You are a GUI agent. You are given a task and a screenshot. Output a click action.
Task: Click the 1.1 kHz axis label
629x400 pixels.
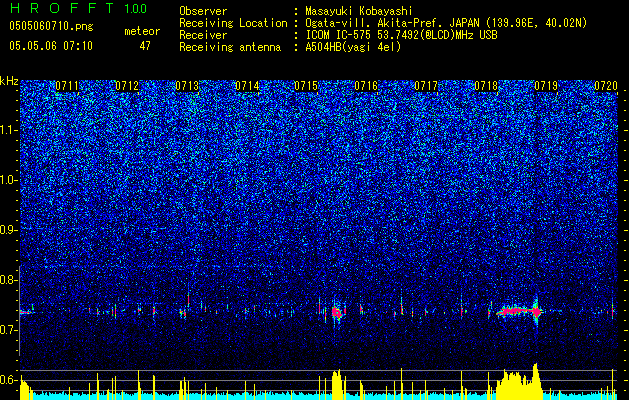coord(8,130)
